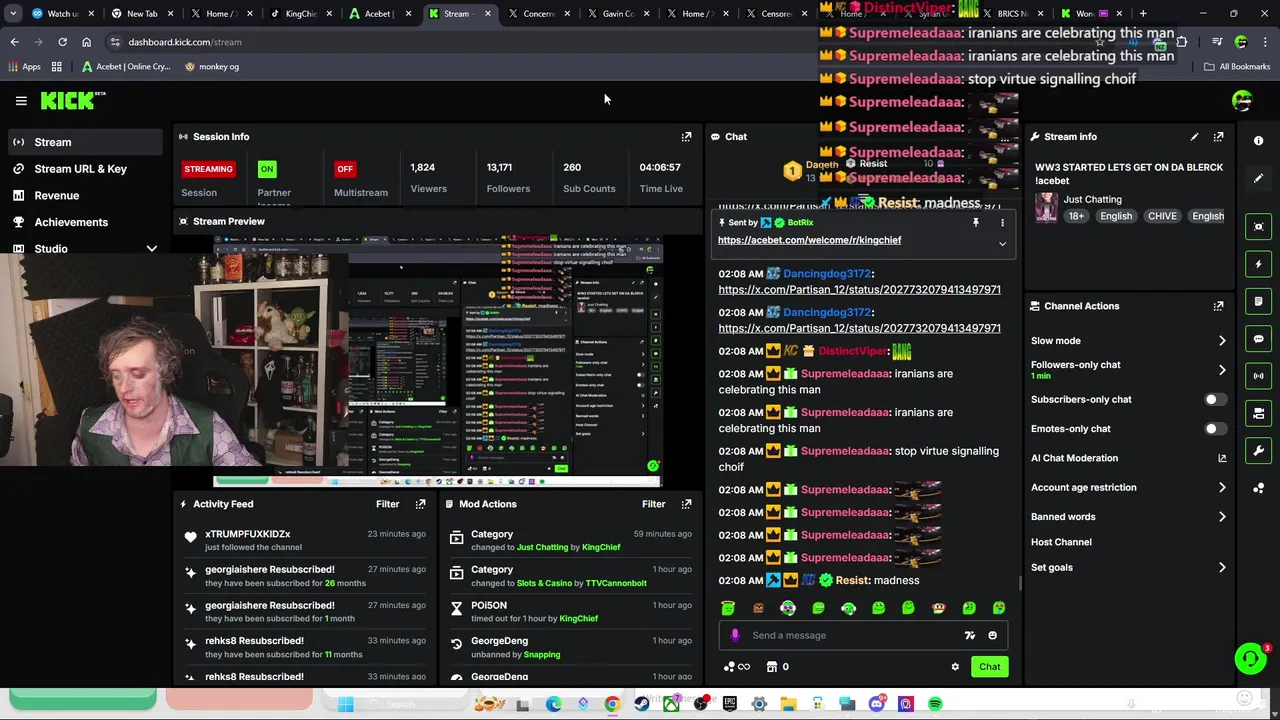Image resolution: width=1280 pixels, height=720 pixels.
Task: Send message with green Chat button
Action: (989, 667)
